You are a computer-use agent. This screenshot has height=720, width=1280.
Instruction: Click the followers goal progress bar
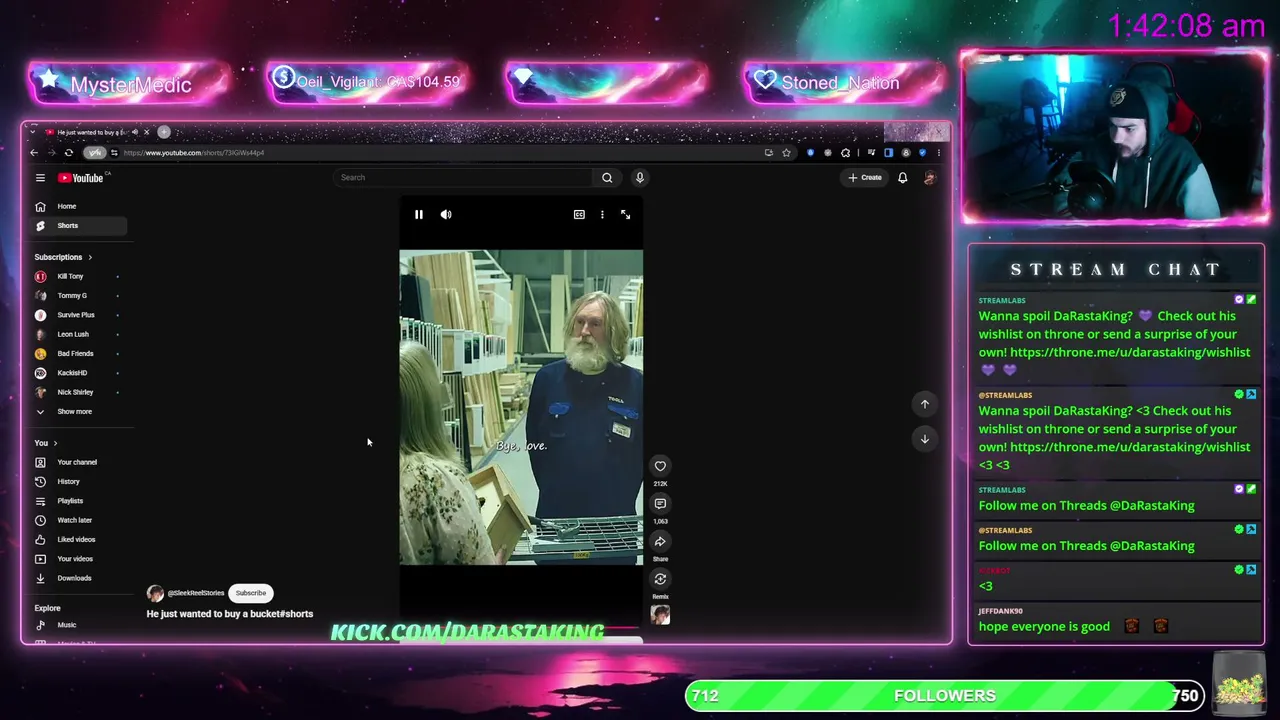(945, 696)
